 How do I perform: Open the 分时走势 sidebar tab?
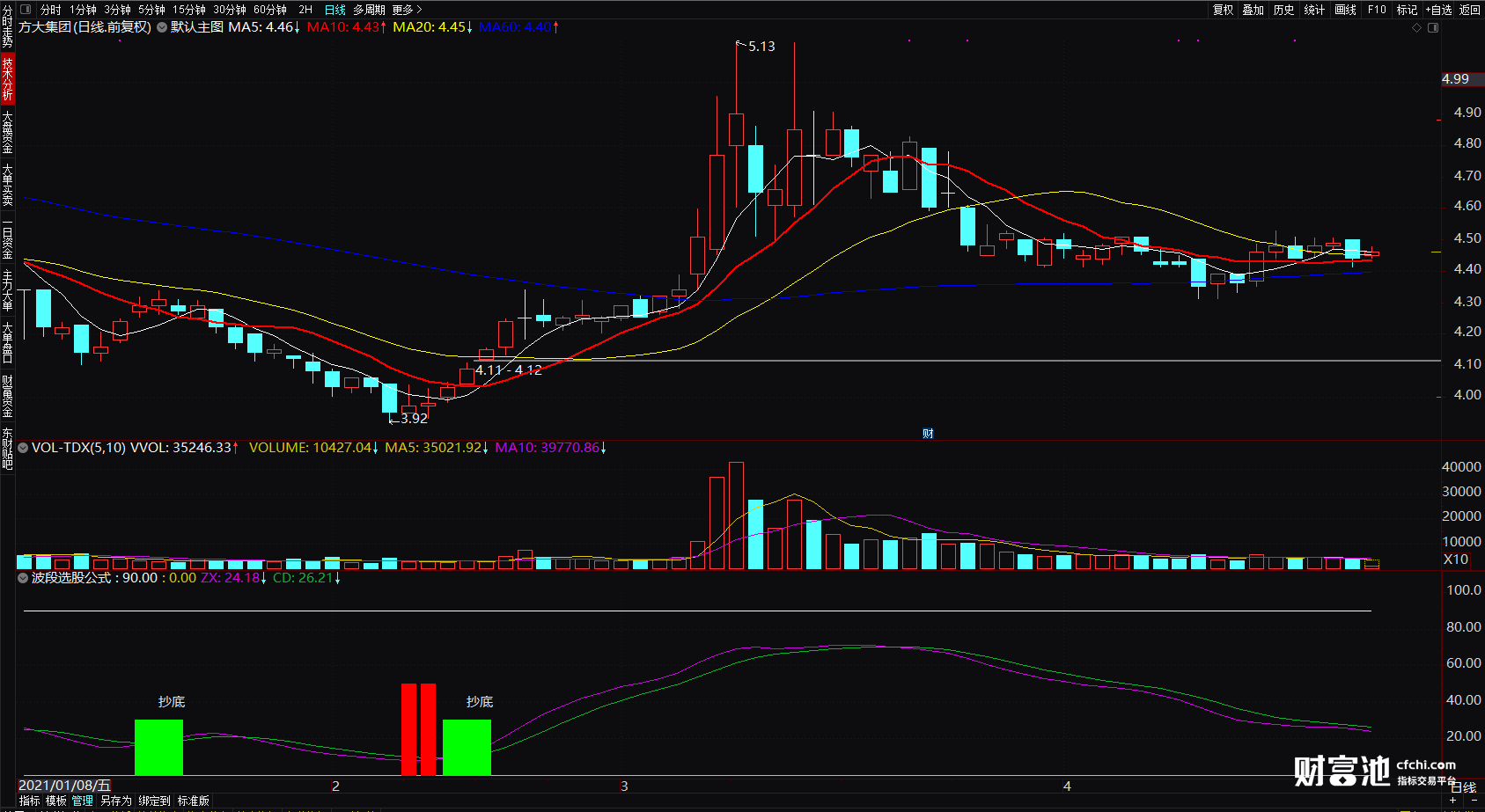click(7, 26)
